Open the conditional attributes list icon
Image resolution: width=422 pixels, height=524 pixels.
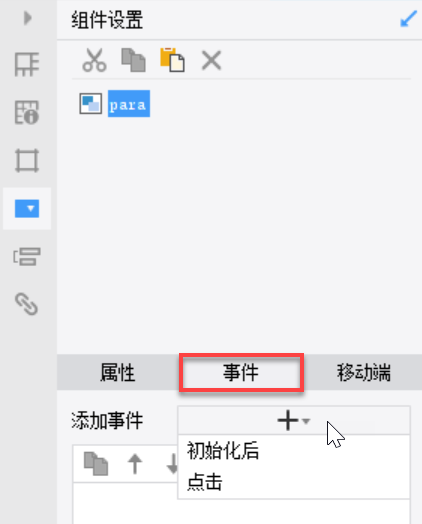coord(27,257)
